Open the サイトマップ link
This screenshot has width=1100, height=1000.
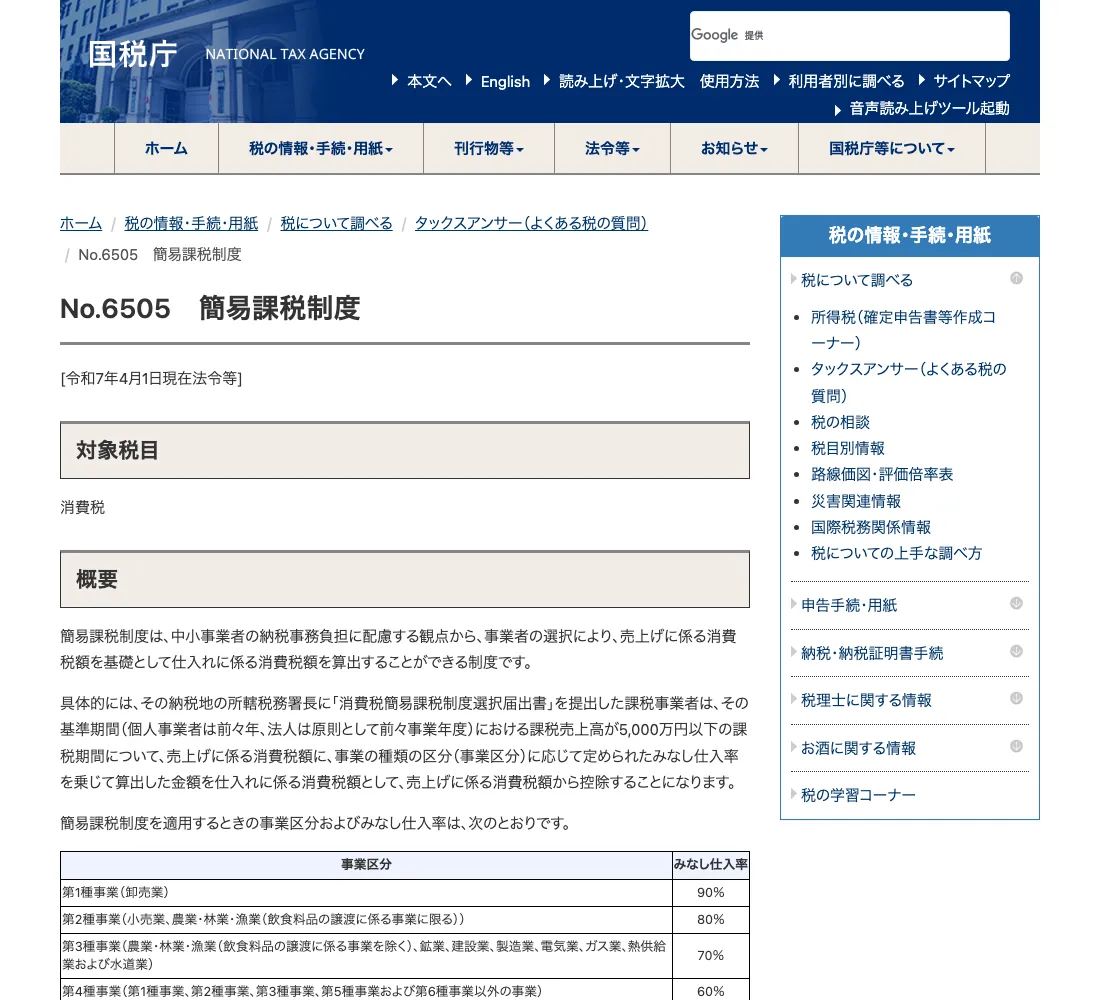pyautogui.click(x=971, y=81)
